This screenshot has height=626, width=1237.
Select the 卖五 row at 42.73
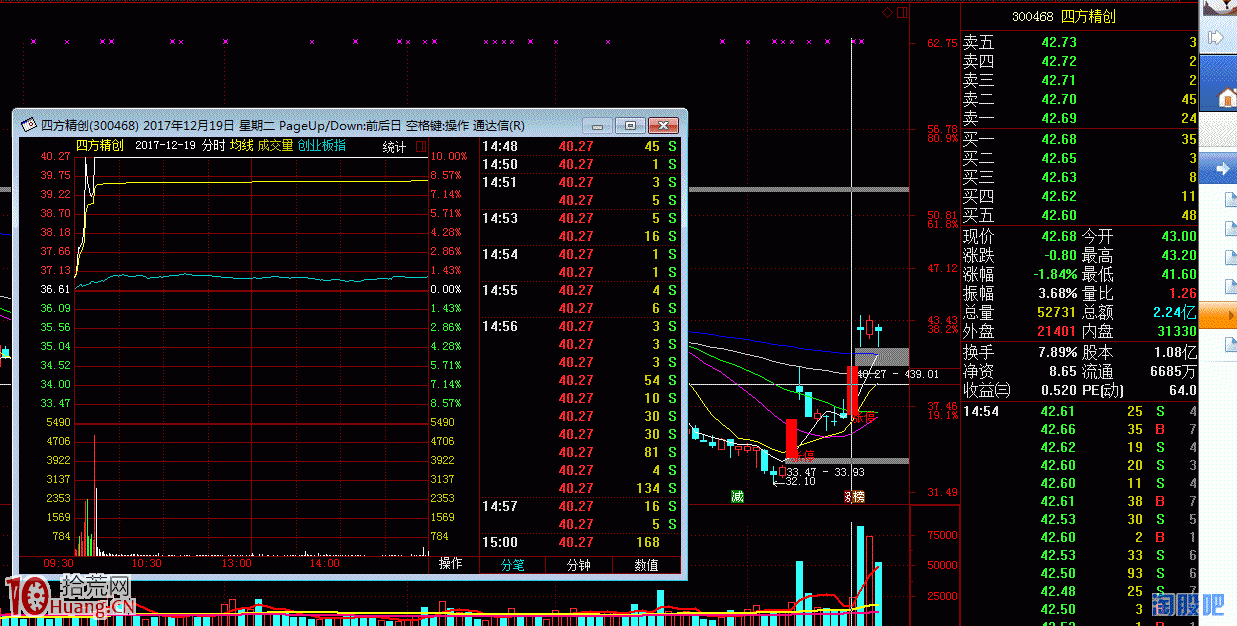point(1079,42)
